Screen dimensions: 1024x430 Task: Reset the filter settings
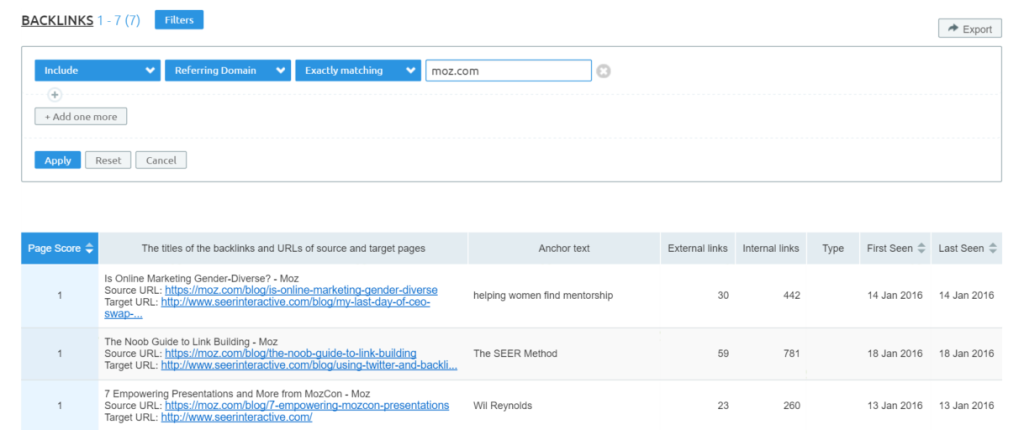click(108, 160)
